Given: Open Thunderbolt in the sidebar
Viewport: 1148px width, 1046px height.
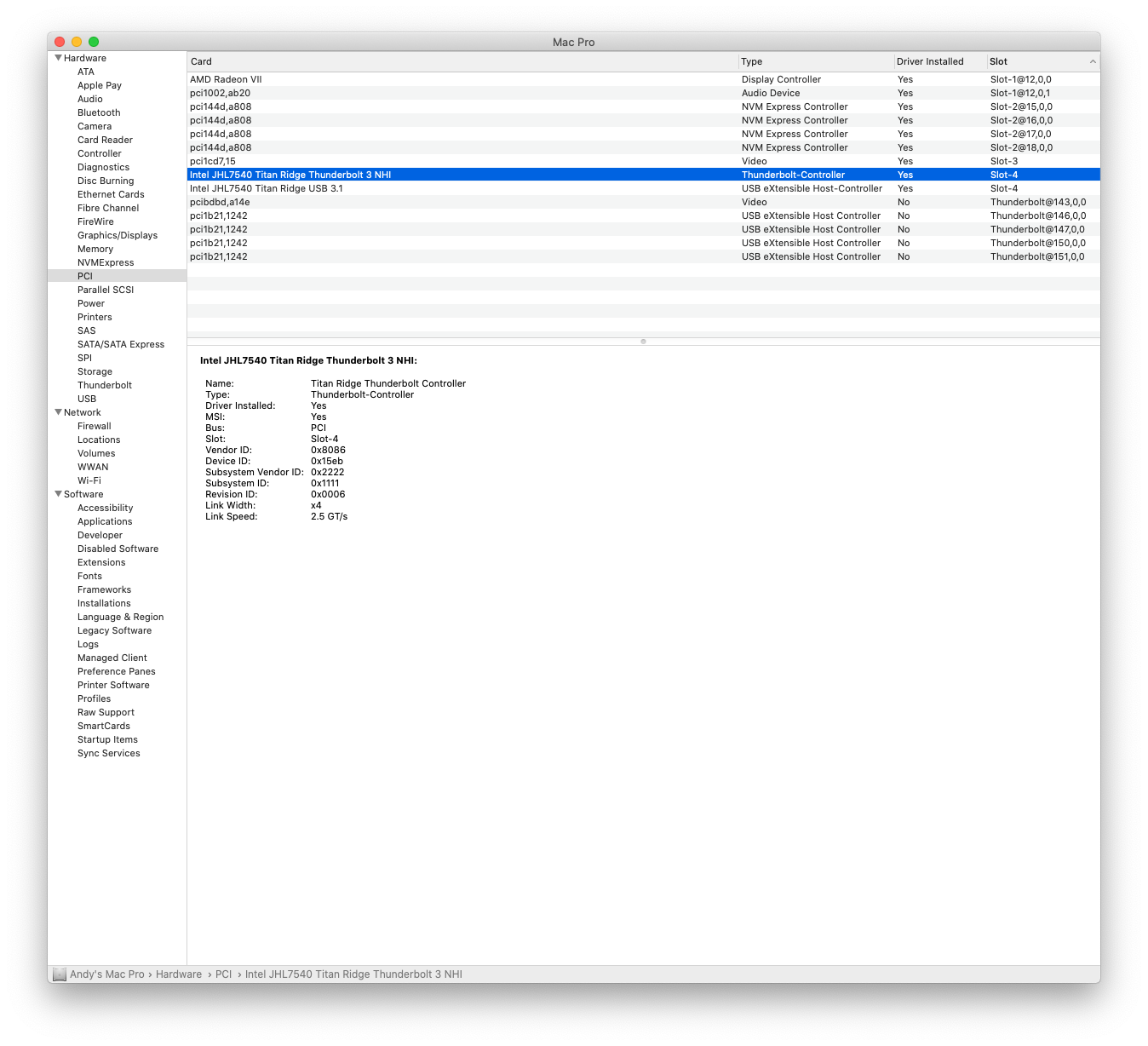Looking at the screenshot, I should [105, 385].
